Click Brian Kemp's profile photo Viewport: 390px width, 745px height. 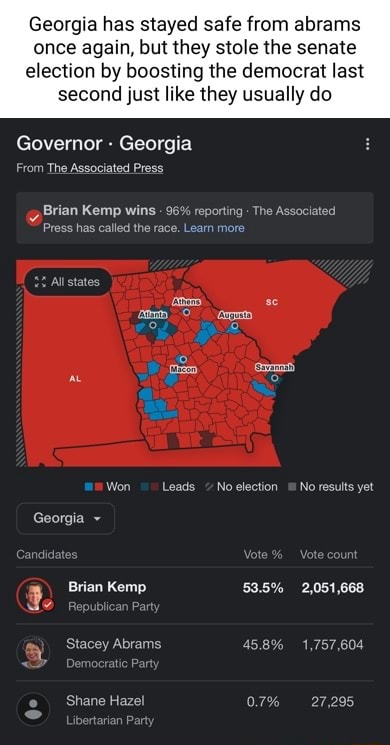click(x=34, y=596)
